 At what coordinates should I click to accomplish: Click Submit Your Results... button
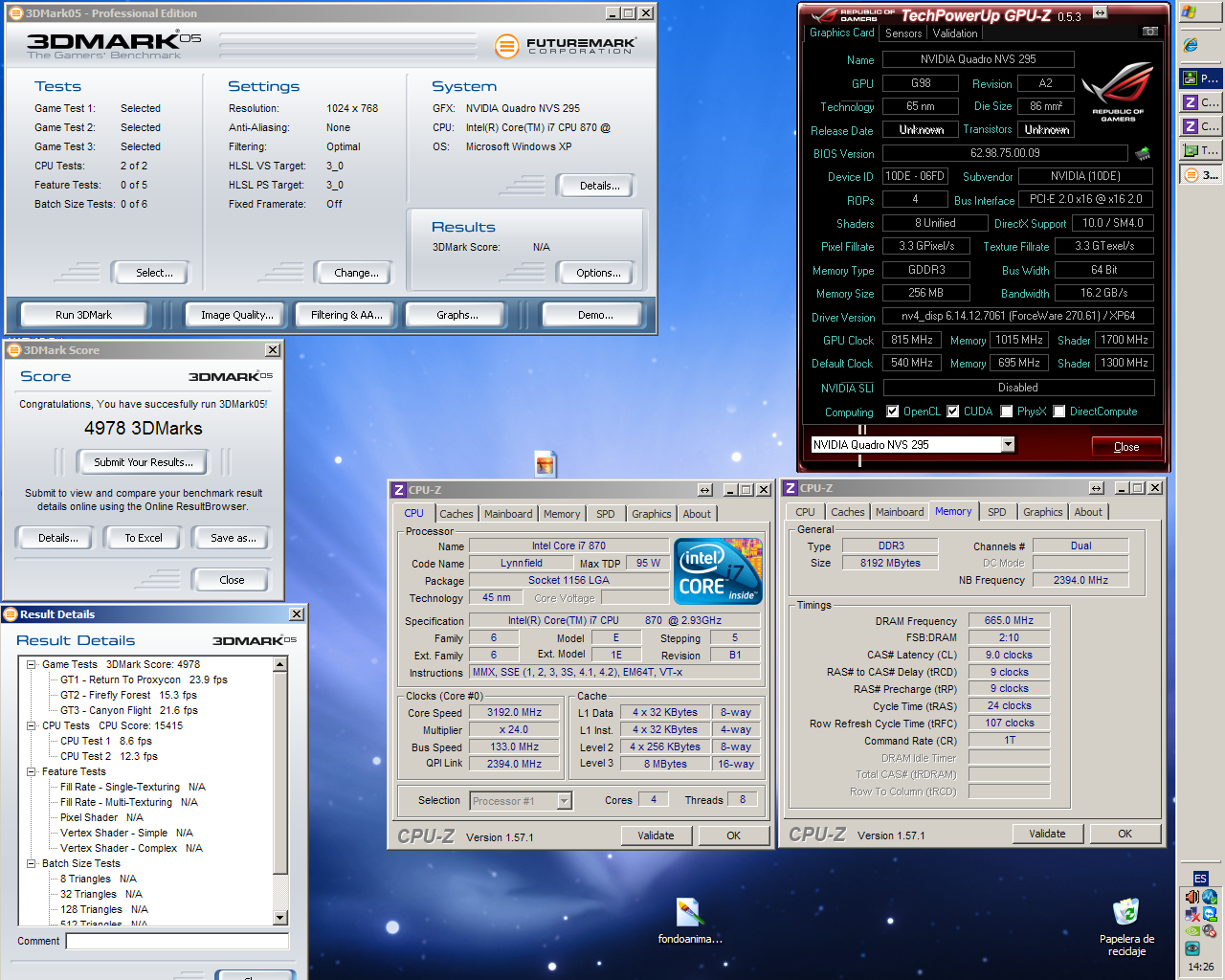144,462
